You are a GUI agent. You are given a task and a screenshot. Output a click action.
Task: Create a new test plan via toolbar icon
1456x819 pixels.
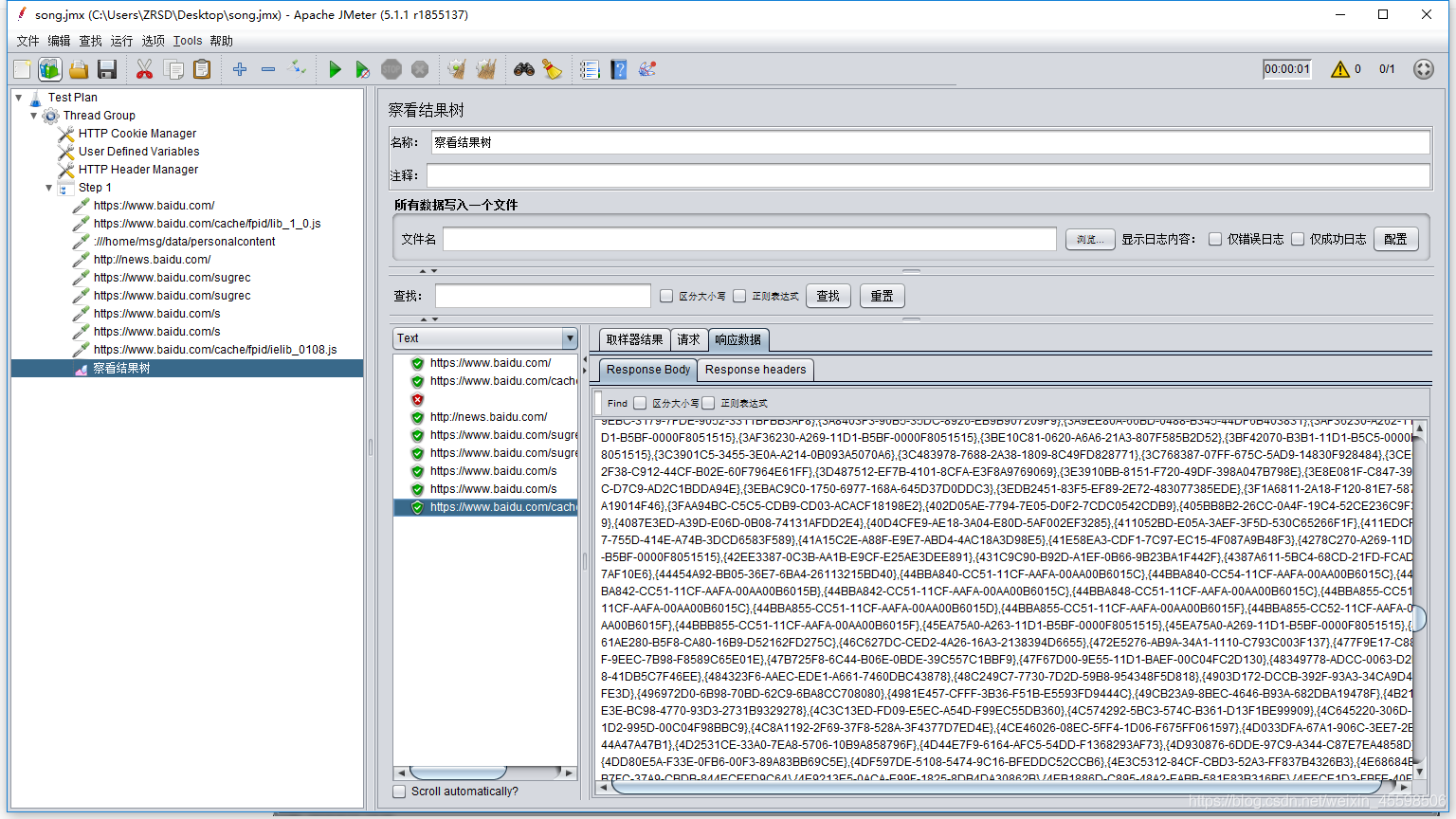[22, 69]
